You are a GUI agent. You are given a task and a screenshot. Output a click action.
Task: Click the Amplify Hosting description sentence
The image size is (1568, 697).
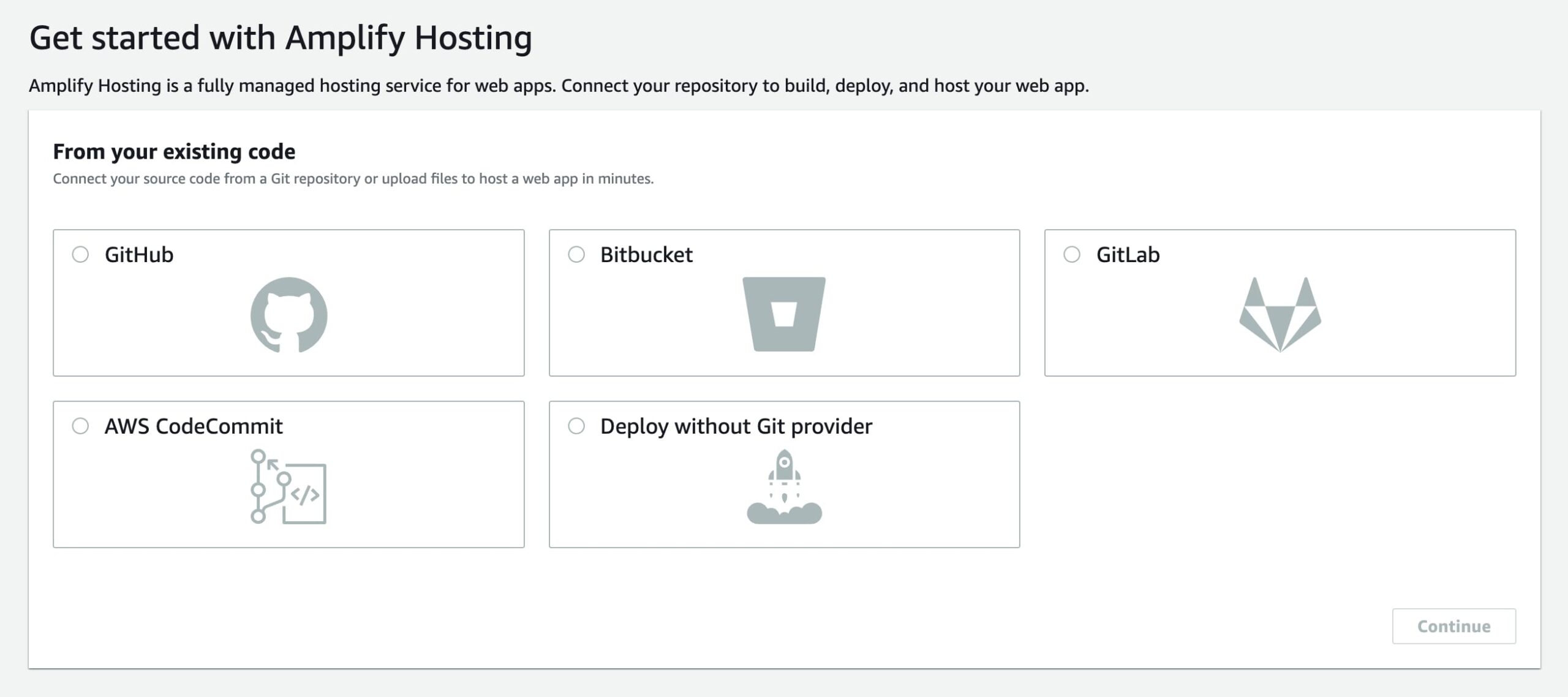[x=559, y=86]
